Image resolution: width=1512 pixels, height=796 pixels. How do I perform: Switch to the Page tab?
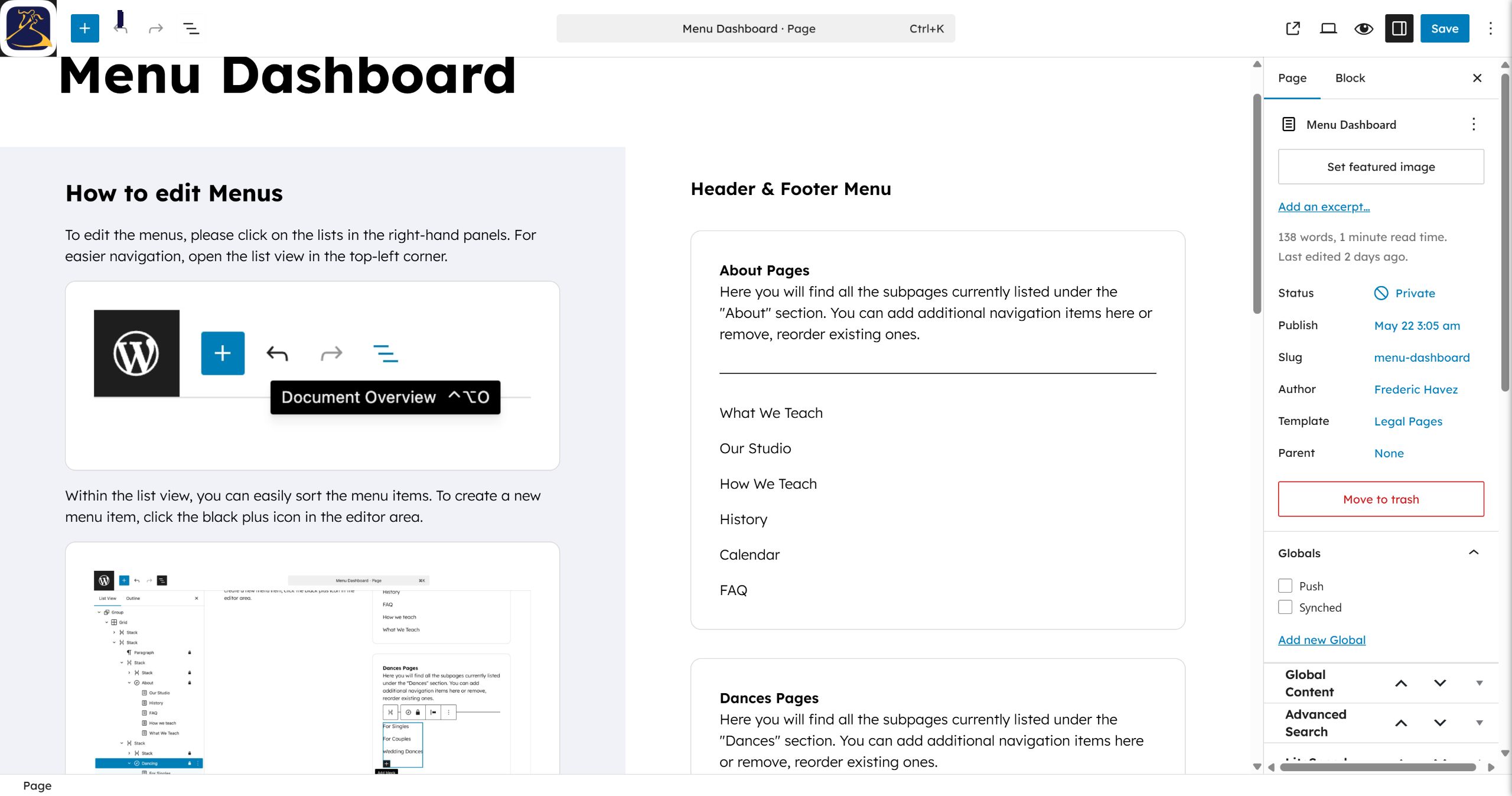pyautogui.click(x=1292, y=78)
